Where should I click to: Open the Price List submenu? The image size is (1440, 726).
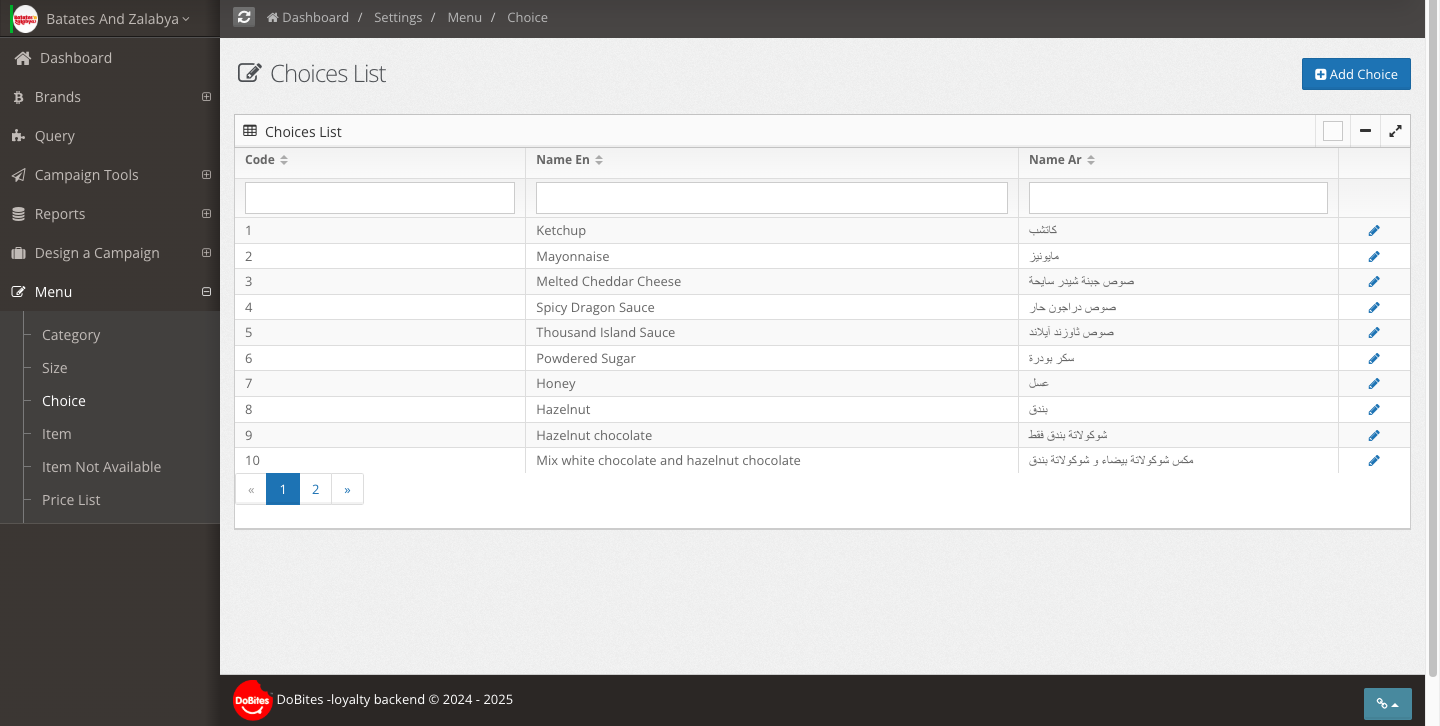pyautogui.click(x=71, y=500)
